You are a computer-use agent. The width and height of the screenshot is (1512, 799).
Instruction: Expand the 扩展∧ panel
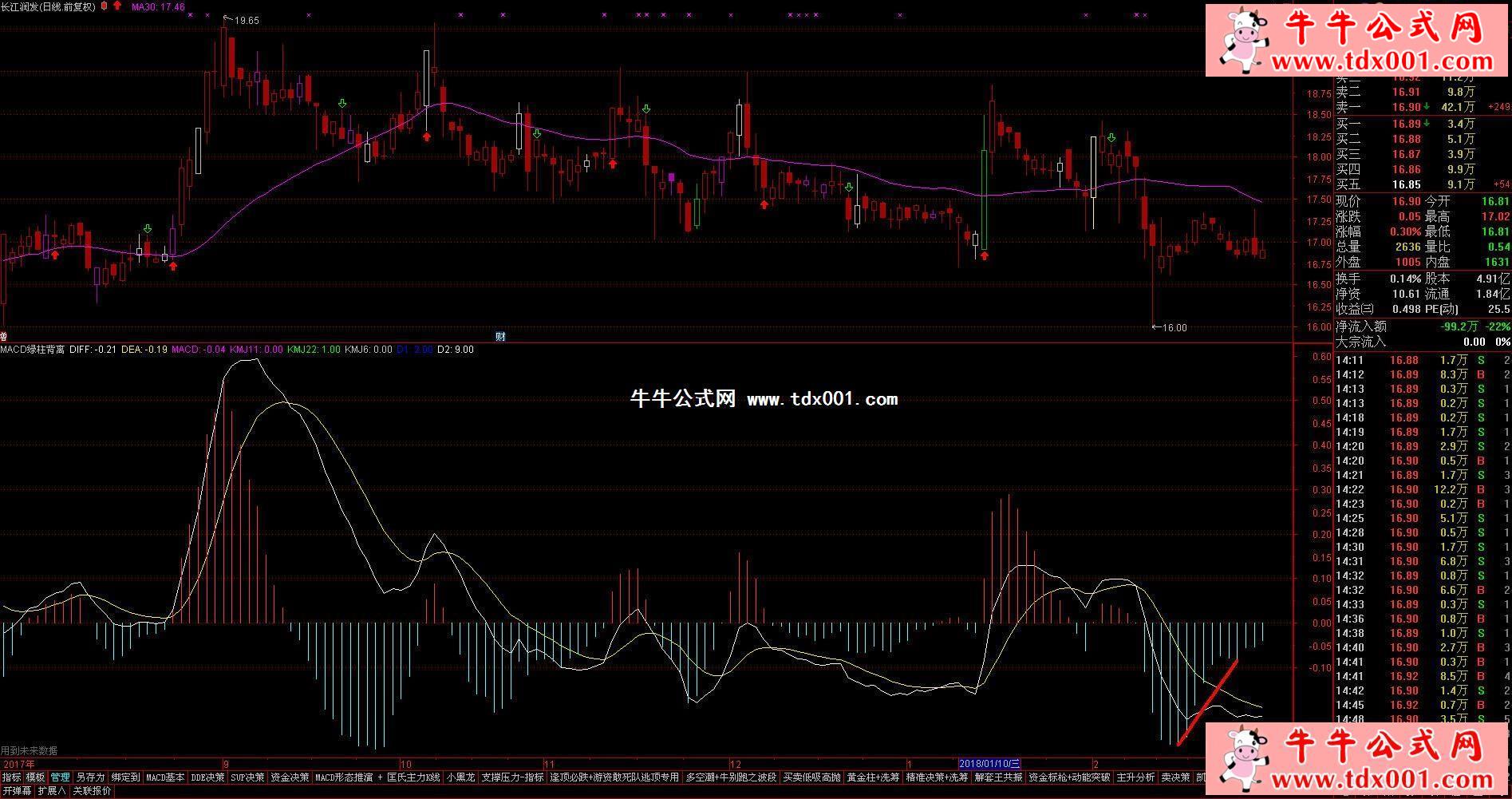pos(52,791)
